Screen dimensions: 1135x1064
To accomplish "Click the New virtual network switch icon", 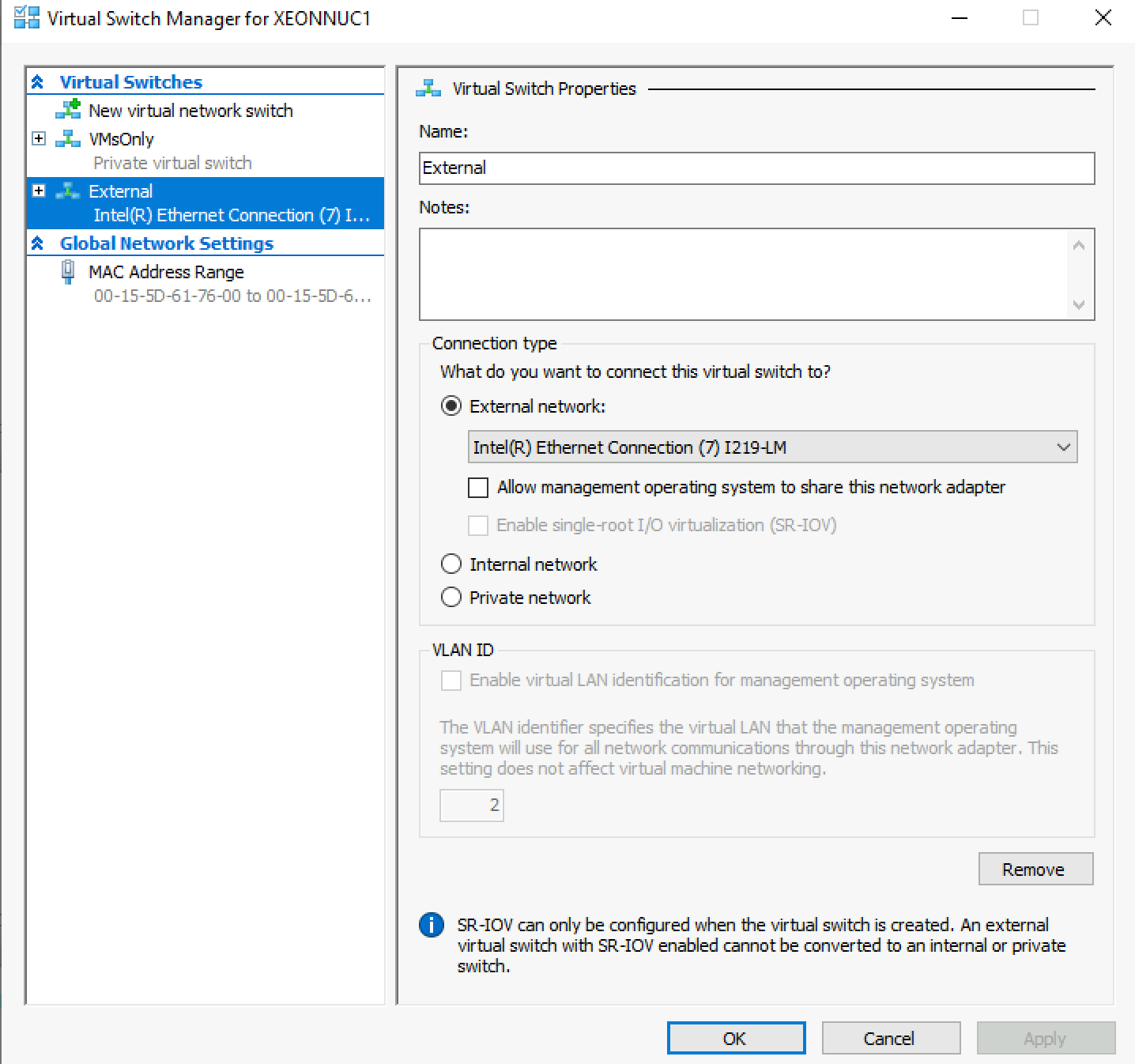I will [68, 109].
